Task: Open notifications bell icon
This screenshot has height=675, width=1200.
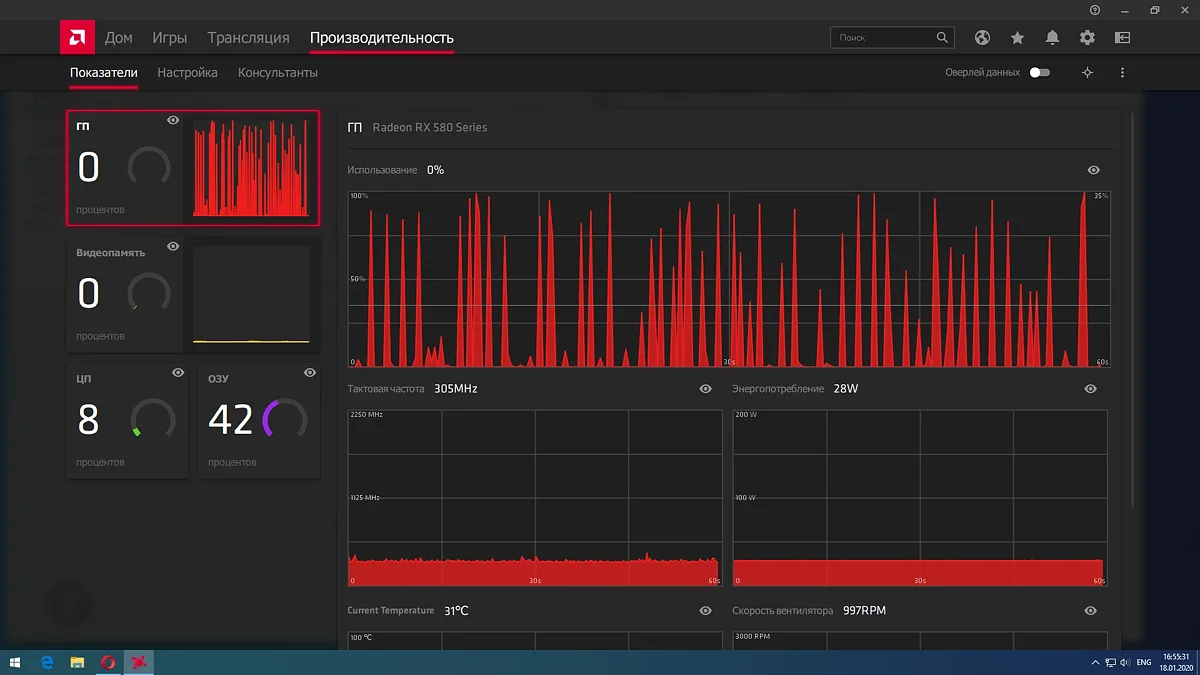Action: coord(1052,38)
